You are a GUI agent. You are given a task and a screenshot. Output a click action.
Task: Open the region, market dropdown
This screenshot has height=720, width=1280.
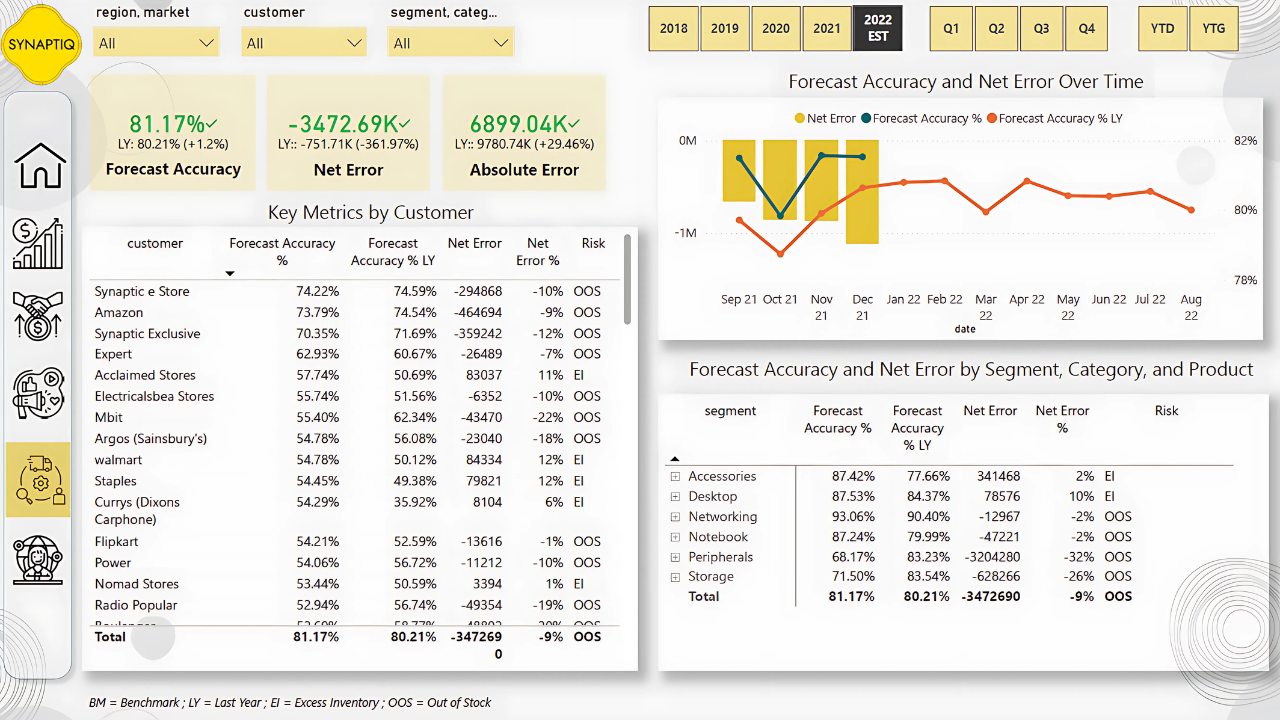tap(156, 43)
